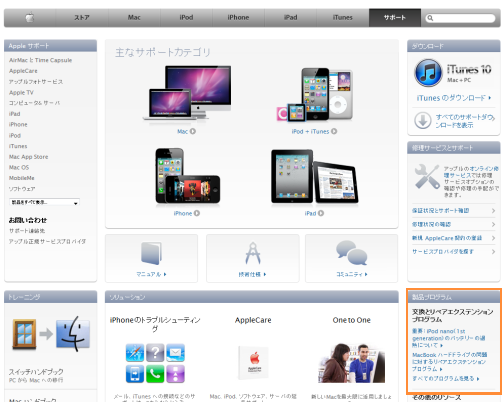
Task: Expand 新規 AppleCare 契約の登録 row chevron
Action: click(493, 238)
